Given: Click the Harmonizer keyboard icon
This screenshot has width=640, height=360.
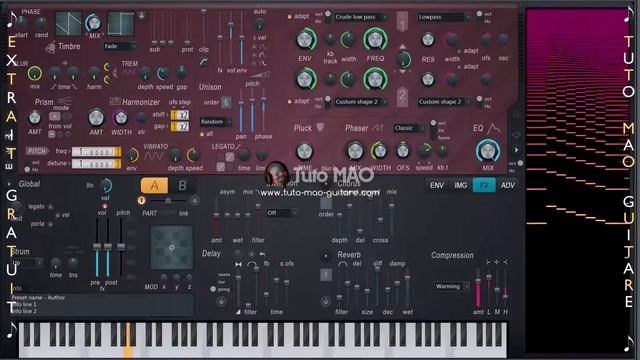Looking at the screenshot, I should (115, 101).
